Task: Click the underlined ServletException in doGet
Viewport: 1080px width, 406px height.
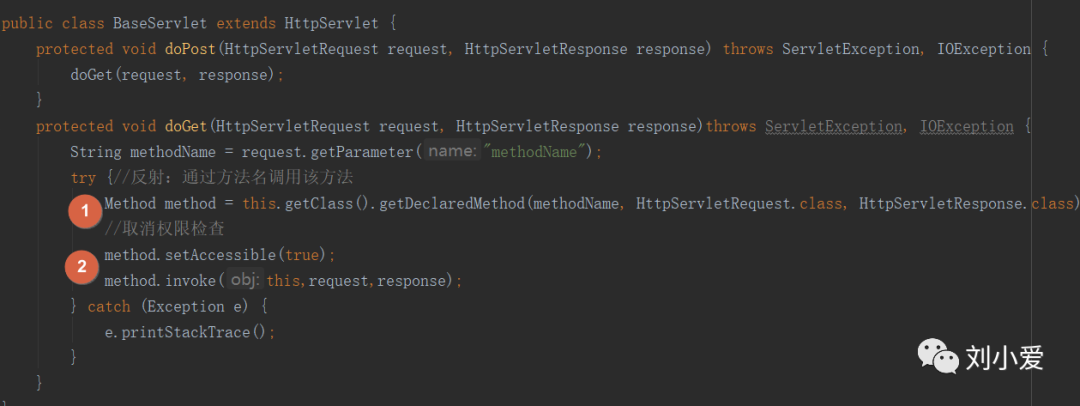Action: click(833, 127)
